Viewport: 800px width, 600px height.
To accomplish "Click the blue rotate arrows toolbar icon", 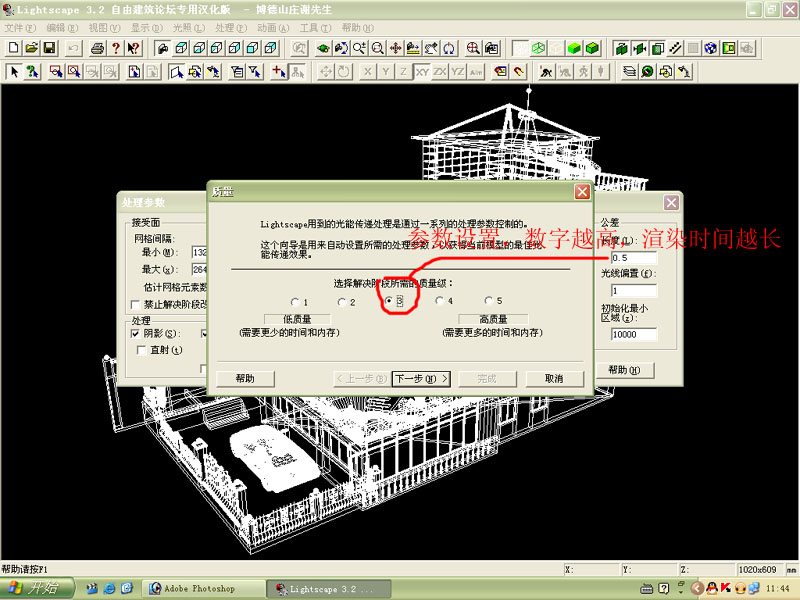I will [x=449, y=48].
